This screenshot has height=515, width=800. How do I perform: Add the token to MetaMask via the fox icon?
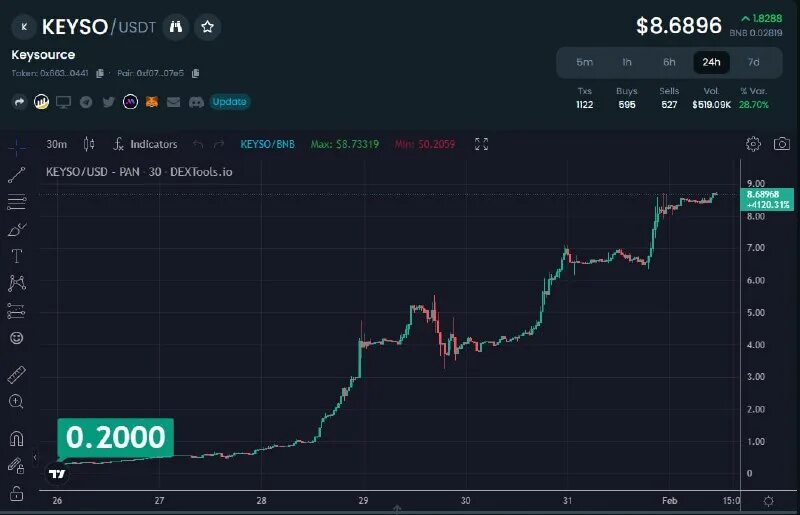(x=152, y=102)
